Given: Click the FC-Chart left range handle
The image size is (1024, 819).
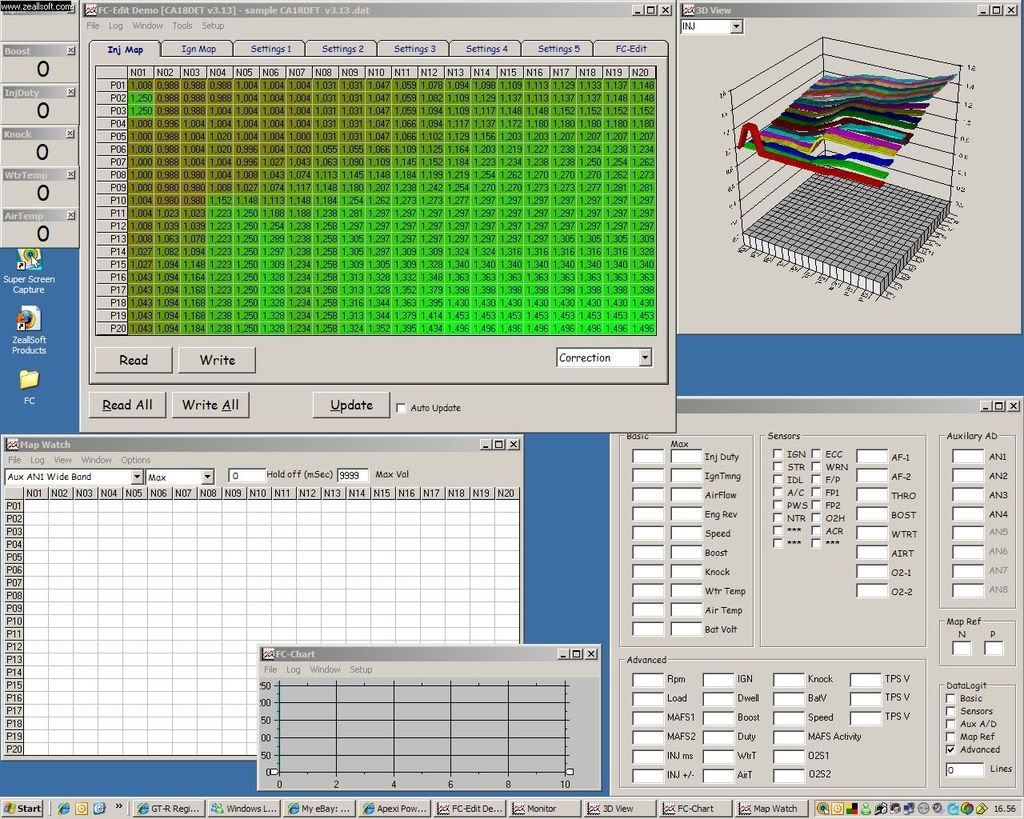Looking at the screenshot, I should [272, 772].
